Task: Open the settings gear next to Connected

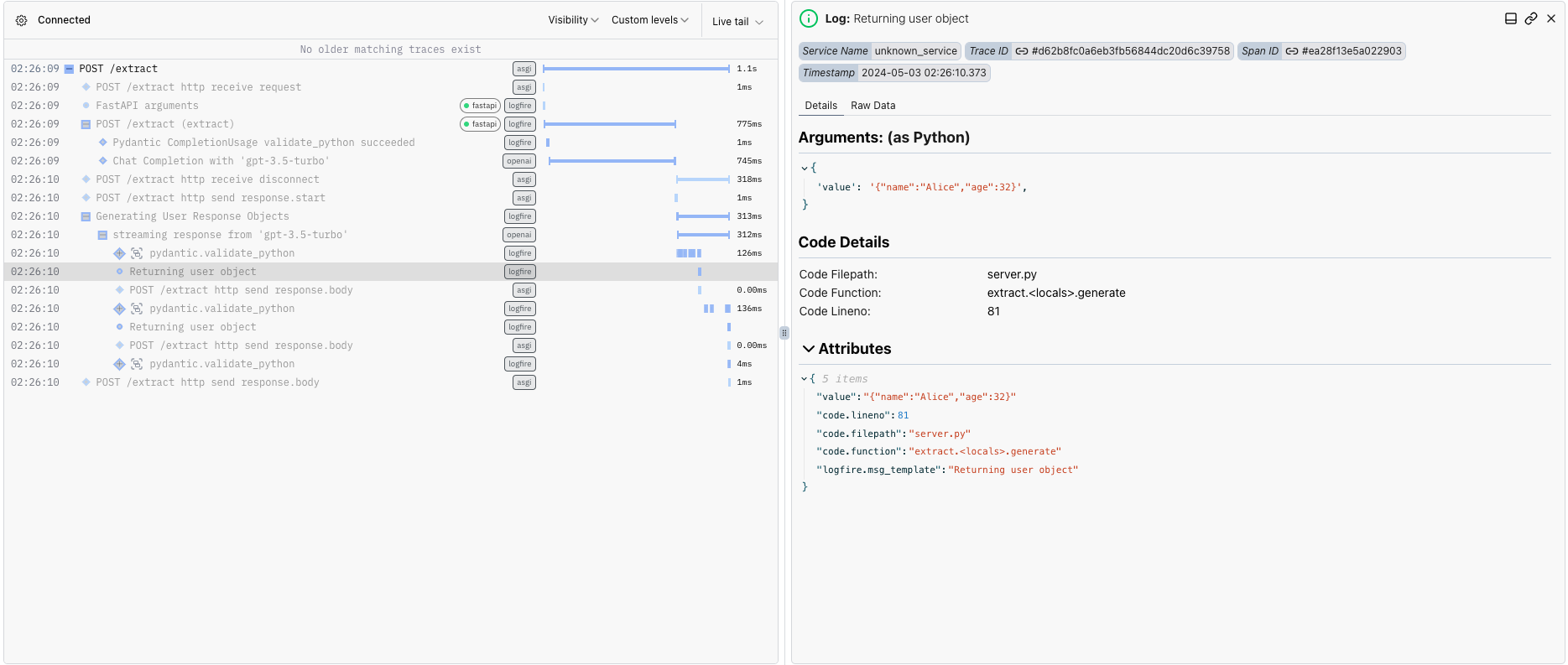Action: click(22, 20)
